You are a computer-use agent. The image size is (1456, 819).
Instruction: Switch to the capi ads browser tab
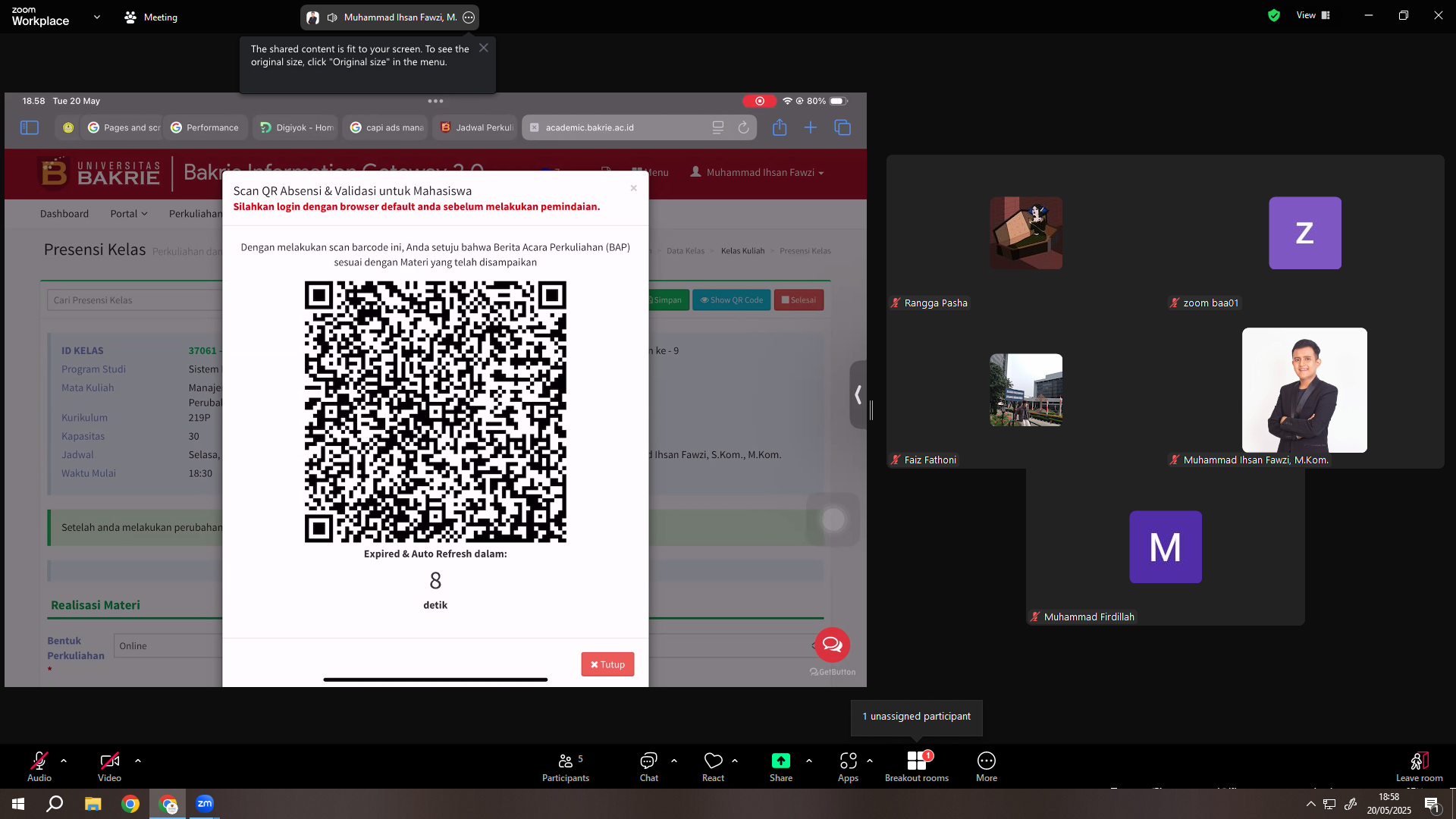pos(386,127)
